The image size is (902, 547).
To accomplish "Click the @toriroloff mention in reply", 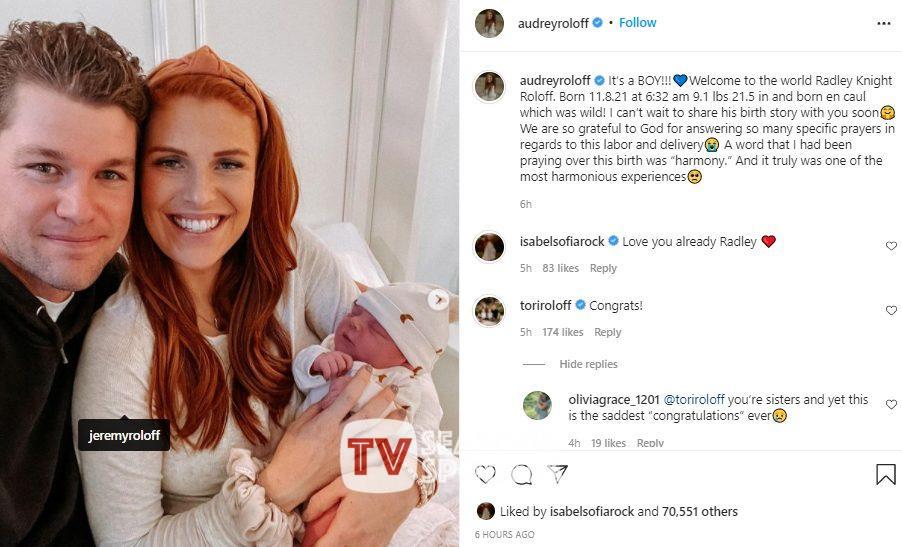I will pos(694,399).
